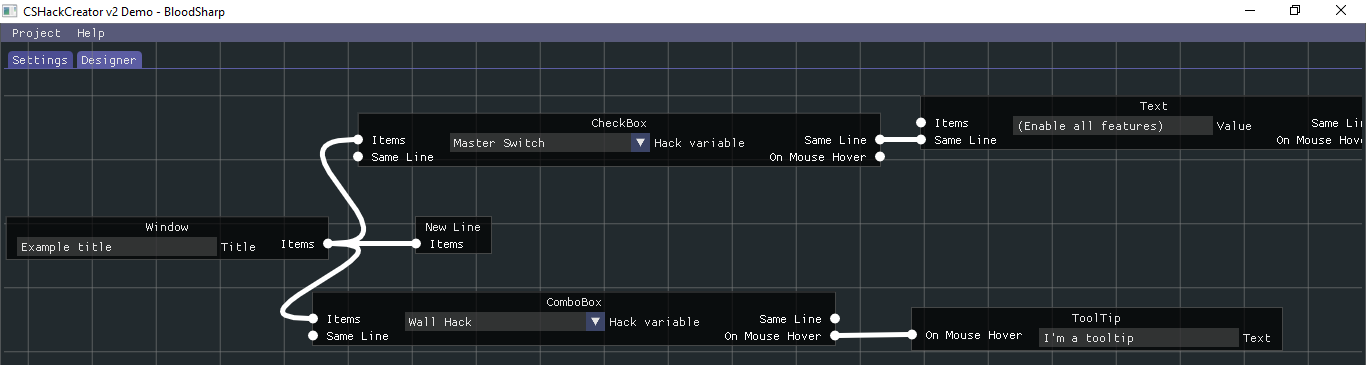
Task: Switch to the Designer tab
Action: [109, 60]
